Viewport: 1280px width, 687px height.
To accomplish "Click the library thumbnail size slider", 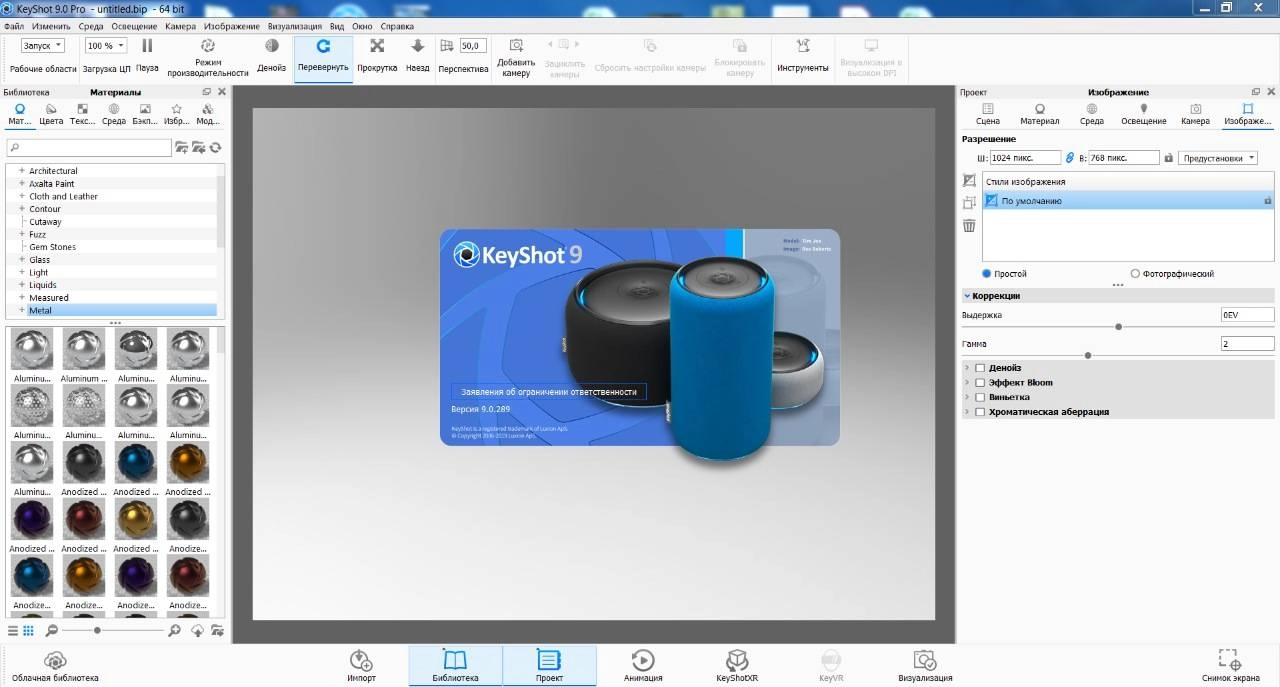I will click(97, 631).
